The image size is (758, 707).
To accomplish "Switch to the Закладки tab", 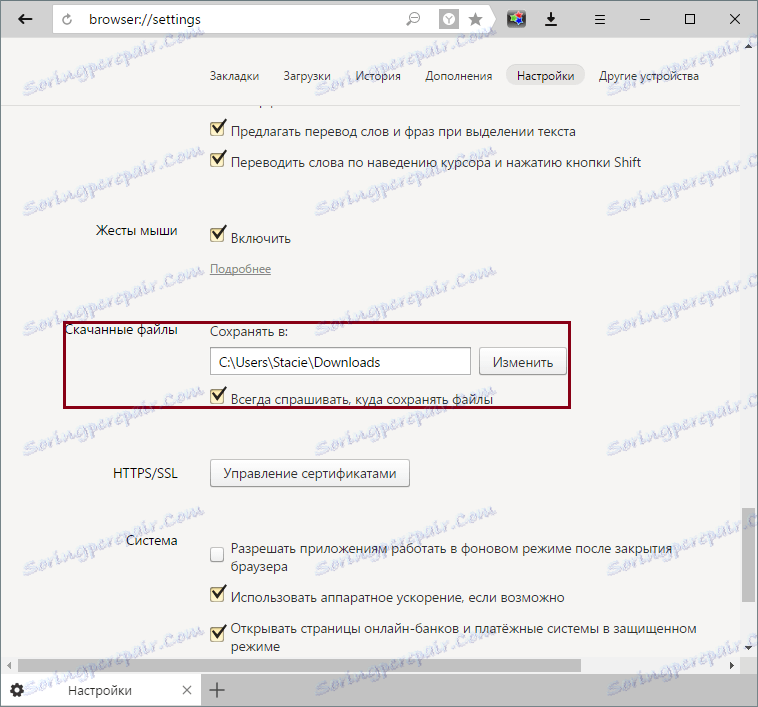I will [234, 76].
